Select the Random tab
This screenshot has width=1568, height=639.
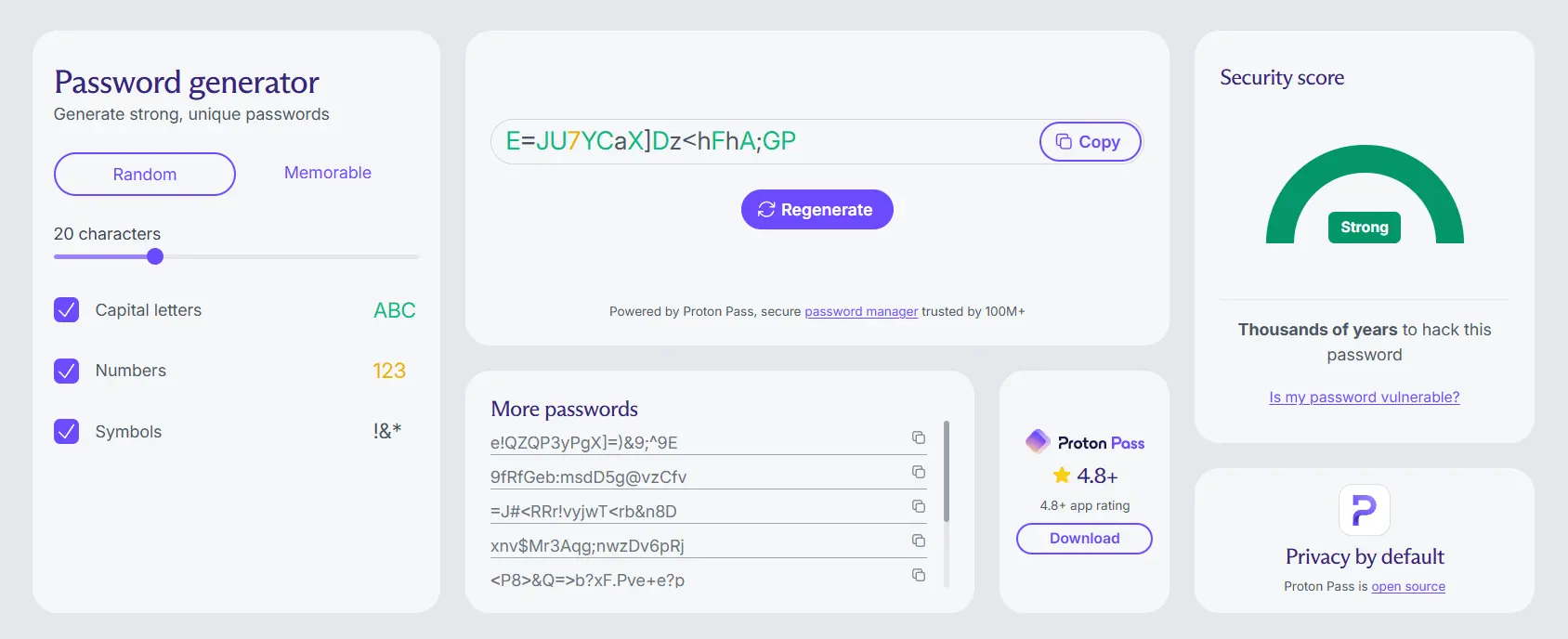click(x=144, y=174)
